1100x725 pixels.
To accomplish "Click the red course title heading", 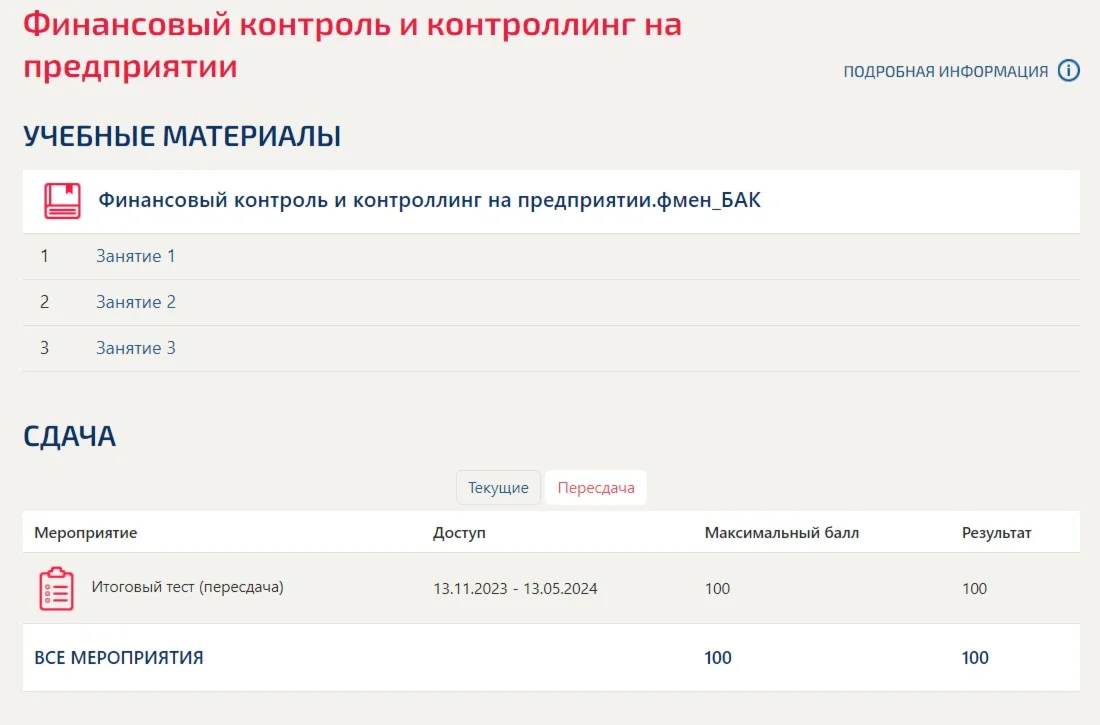I will tap(352, 45).
